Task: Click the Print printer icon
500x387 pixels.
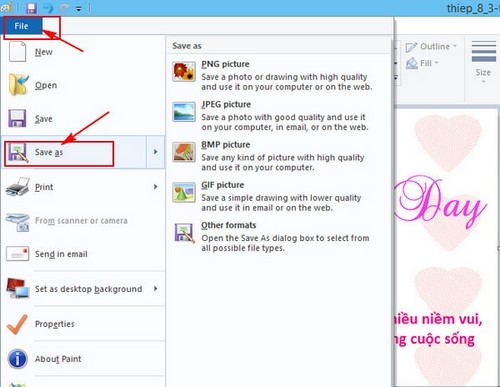Action: tap(17, 187)
